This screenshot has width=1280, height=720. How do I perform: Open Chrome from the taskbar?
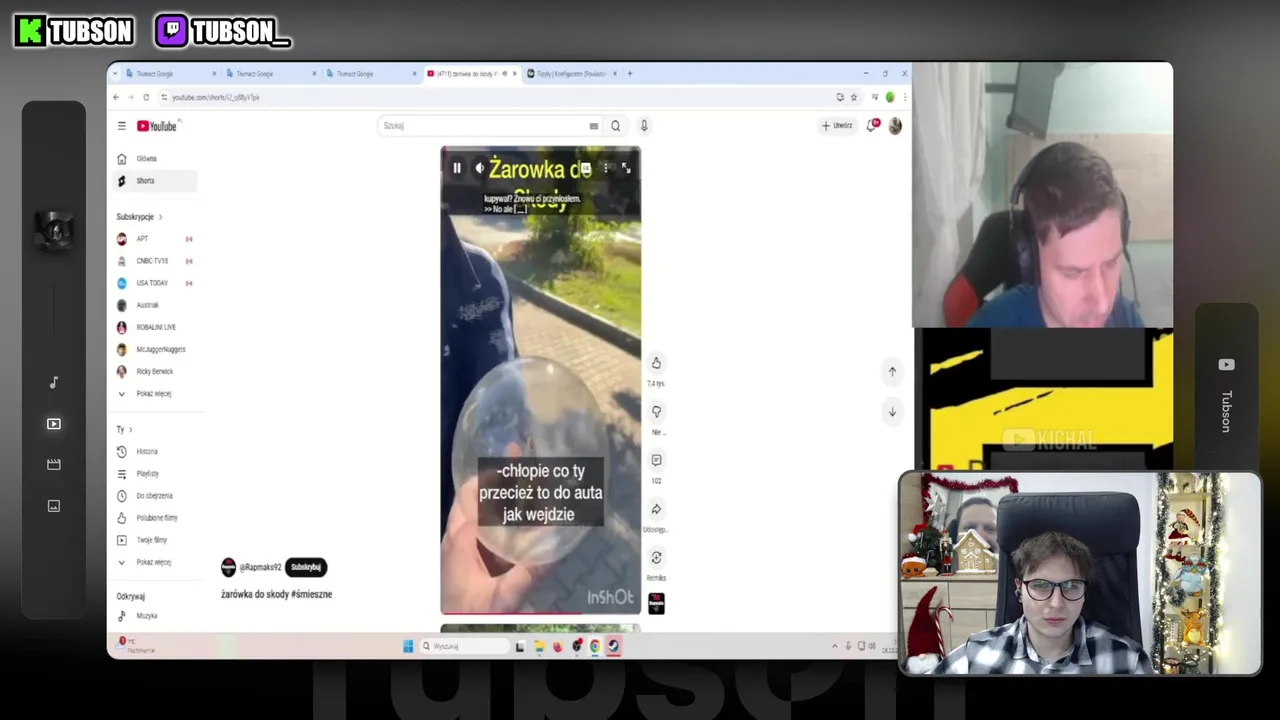click(x=595, y=646)
